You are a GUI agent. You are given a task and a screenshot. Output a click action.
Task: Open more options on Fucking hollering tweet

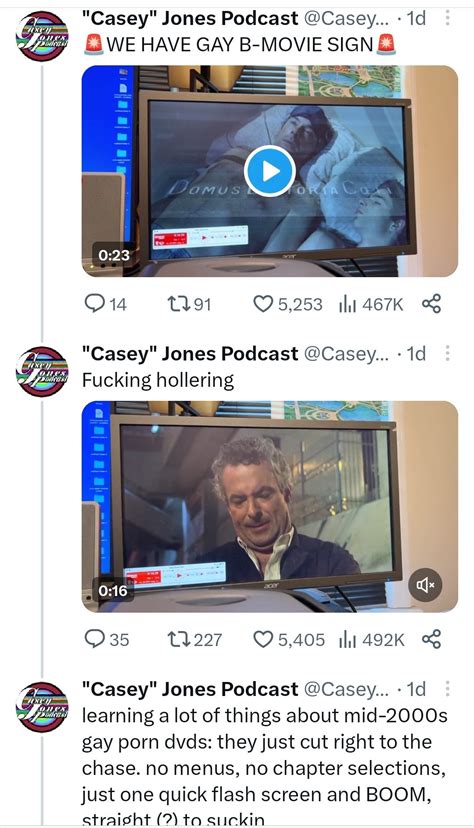(x=447, y=353)
